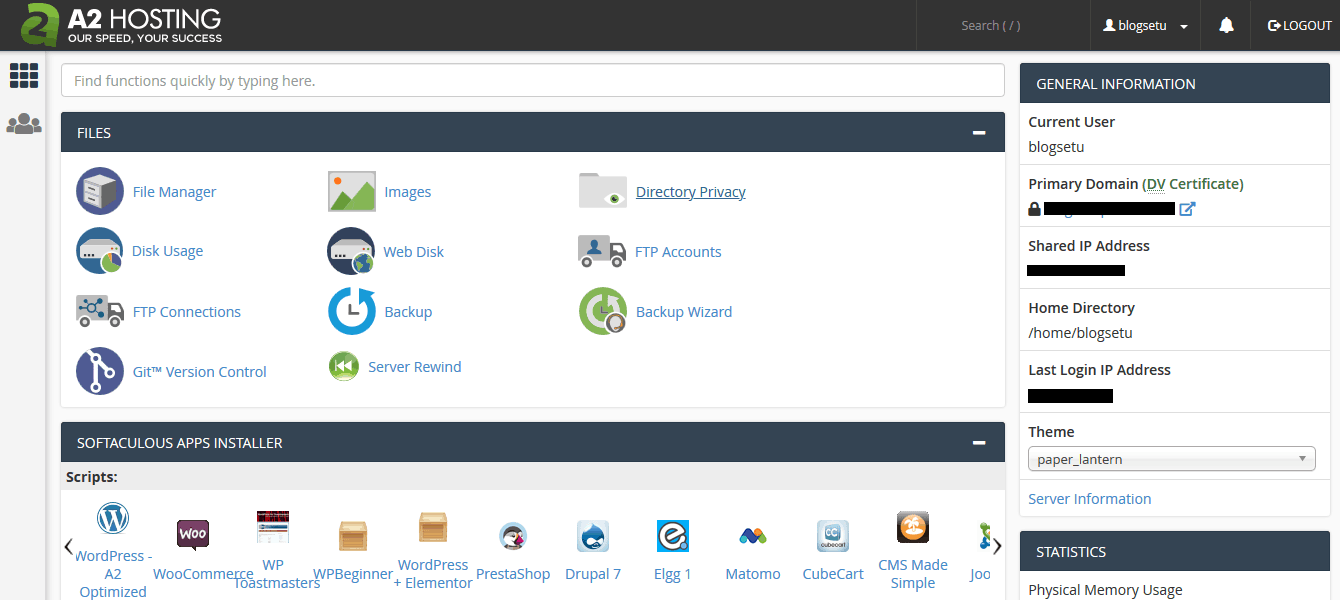Viewport: 1340px width, 600px height.
Task: Open the Web Disk icon
Action: point(351,251)
